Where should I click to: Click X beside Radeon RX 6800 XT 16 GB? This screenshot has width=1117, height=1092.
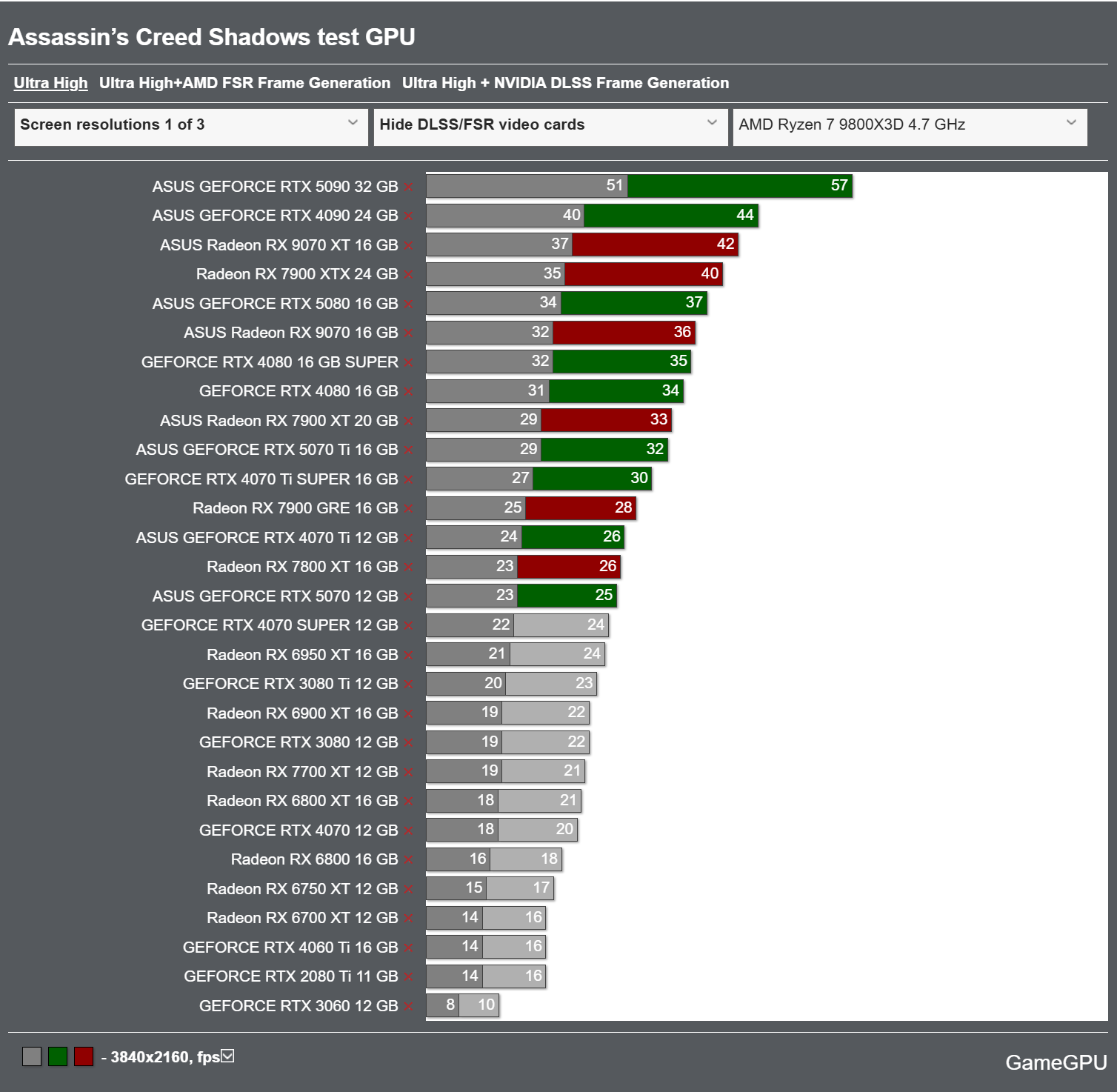(x=408, y=802)
